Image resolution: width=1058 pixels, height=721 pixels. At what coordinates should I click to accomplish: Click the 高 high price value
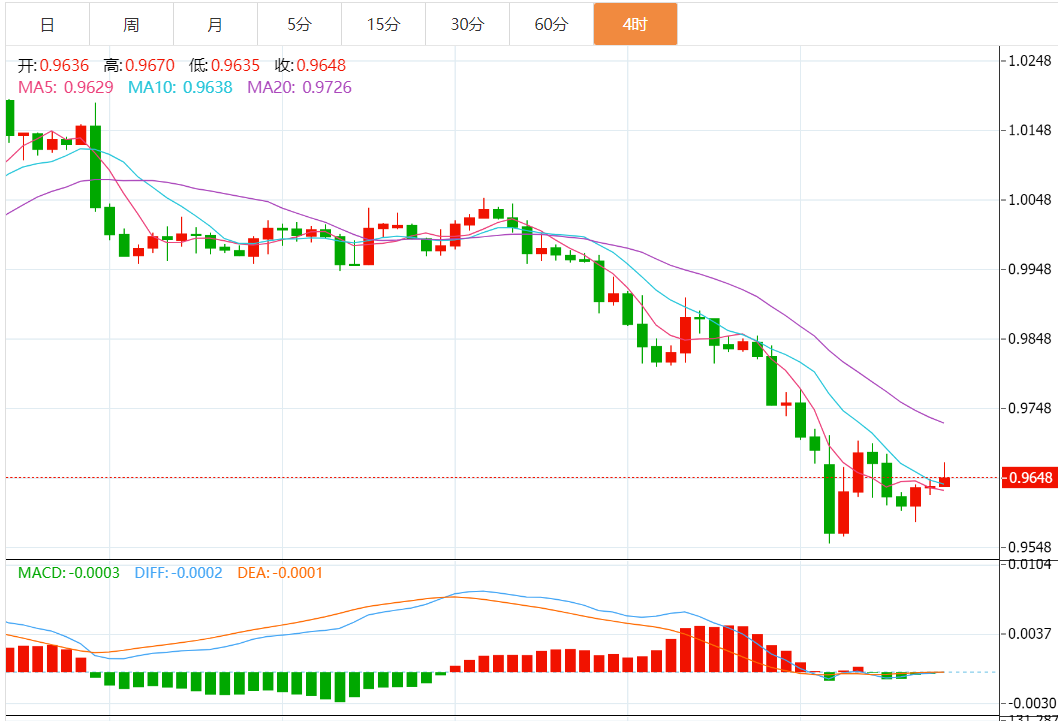[x=150, y=66]
